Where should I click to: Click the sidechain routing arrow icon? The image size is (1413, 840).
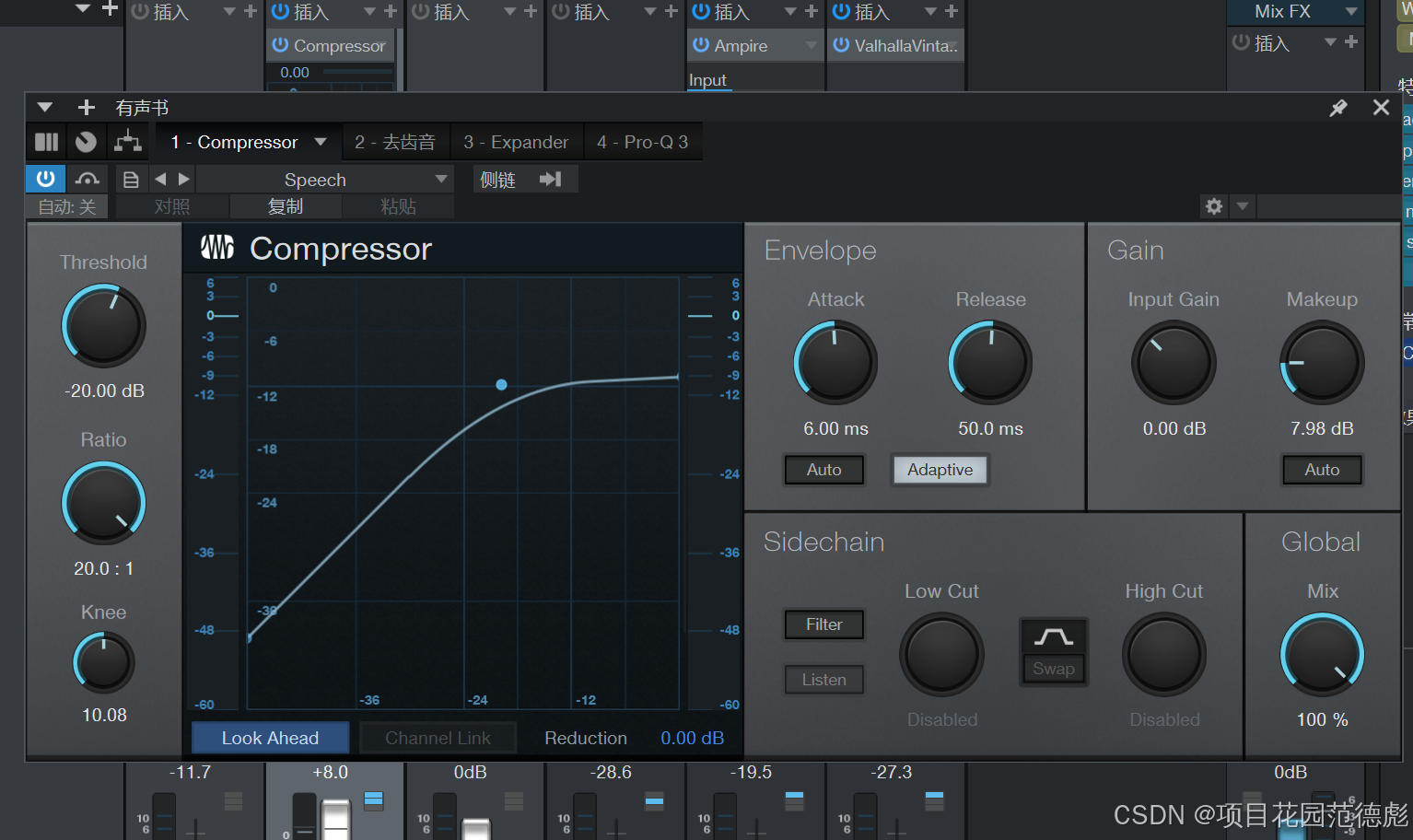tap(551, 179)
